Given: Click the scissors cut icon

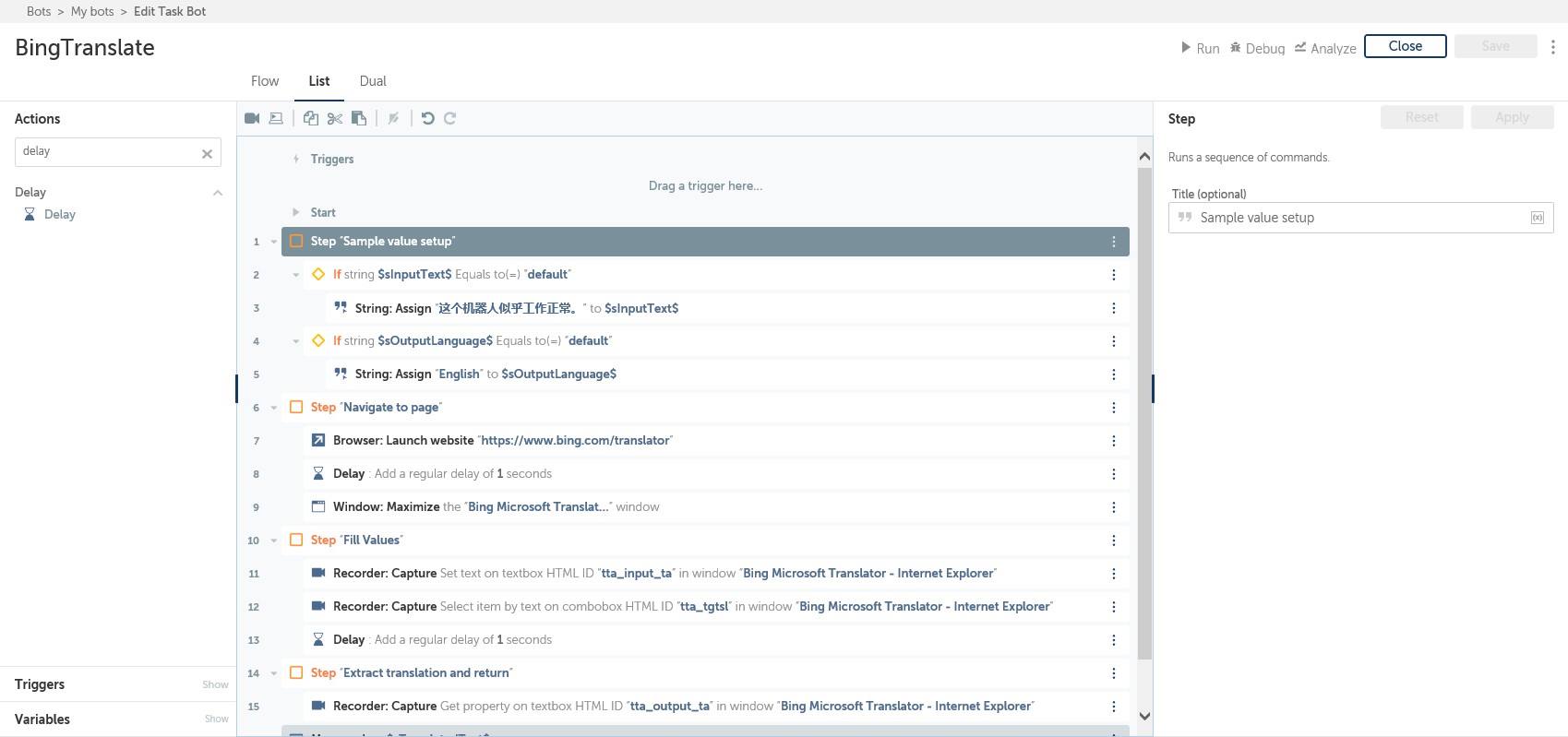Looking at the screenshot, I should tap(335, 118).
